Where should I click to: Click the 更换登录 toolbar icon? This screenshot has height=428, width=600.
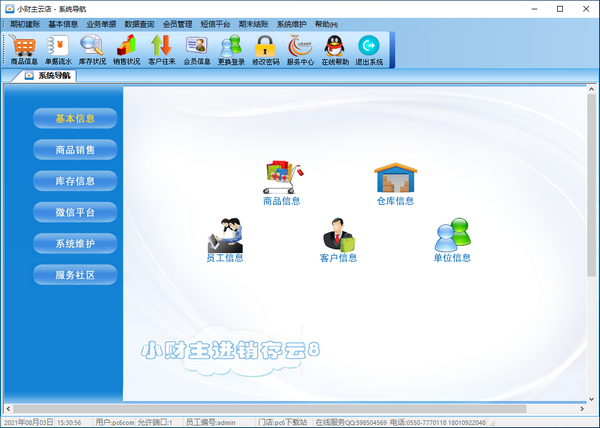click(230, 48)
